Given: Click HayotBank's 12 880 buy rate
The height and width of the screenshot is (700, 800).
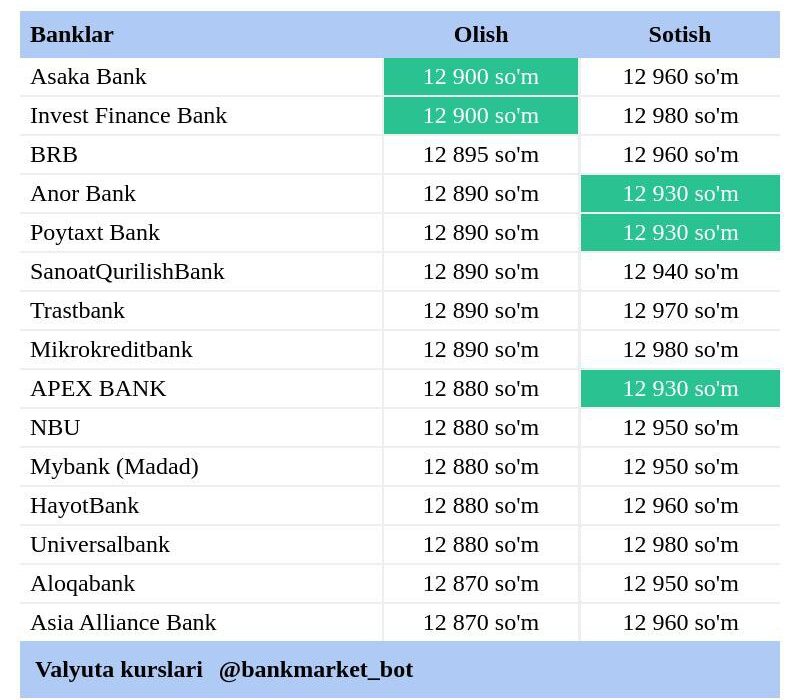Looking at the screenshot, I should pyautogui.click(x=481, y=506).
